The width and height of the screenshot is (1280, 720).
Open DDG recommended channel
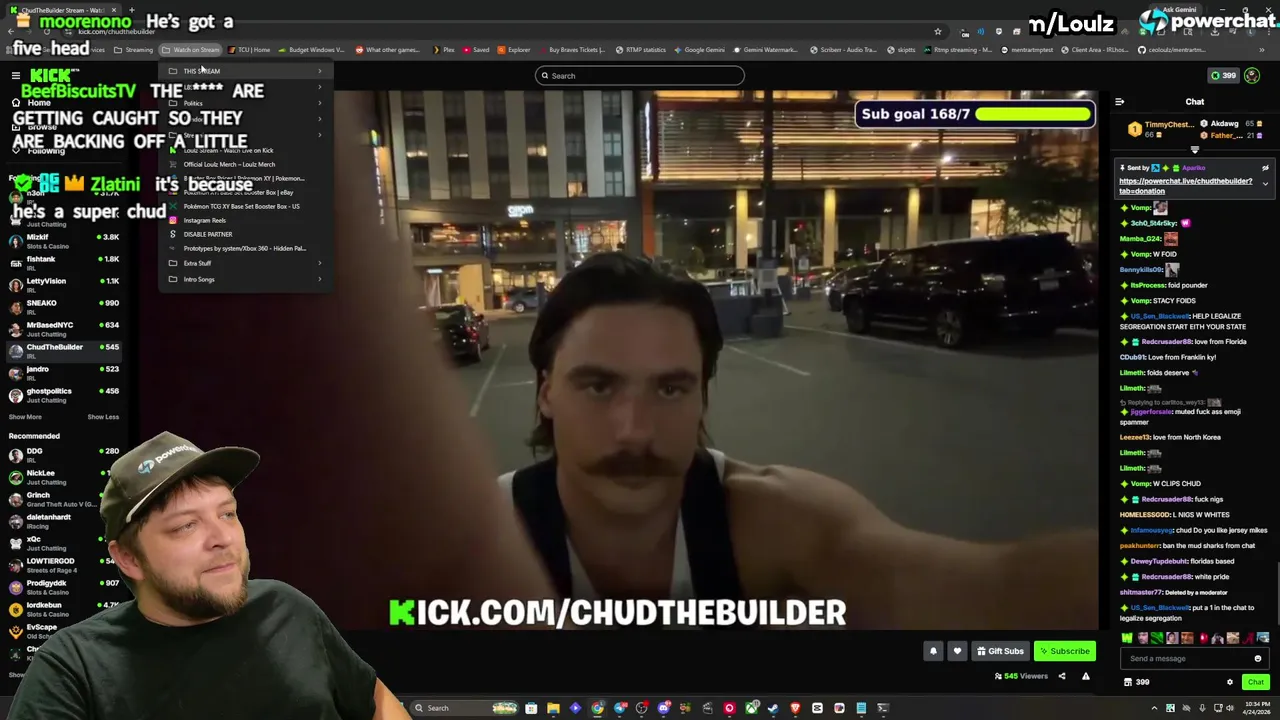(64, 455)
